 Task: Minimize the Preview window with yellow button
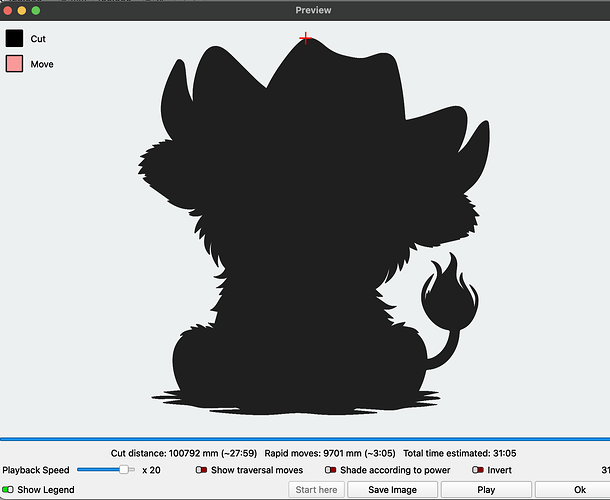pos(23,9)
